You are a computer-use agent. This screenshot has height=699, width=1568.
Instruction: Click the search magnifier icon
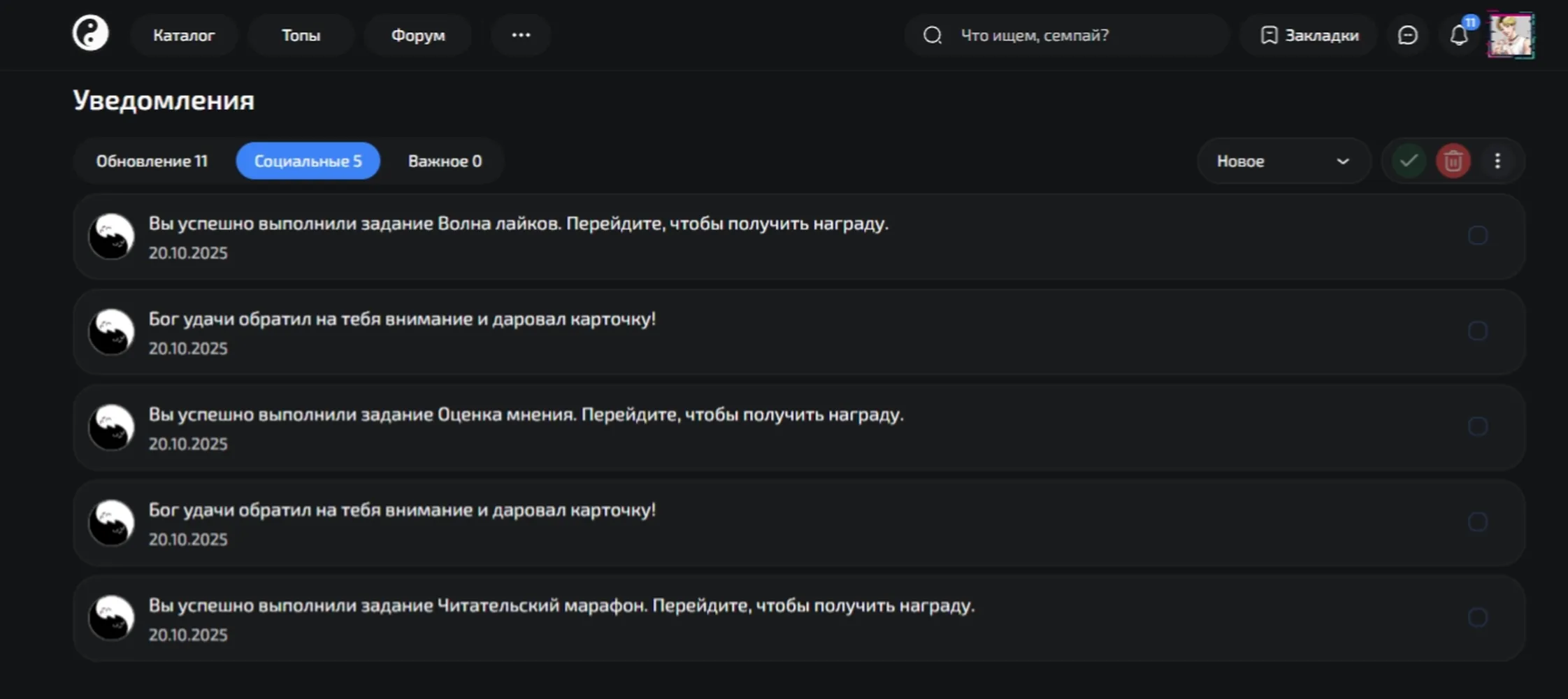933,35
